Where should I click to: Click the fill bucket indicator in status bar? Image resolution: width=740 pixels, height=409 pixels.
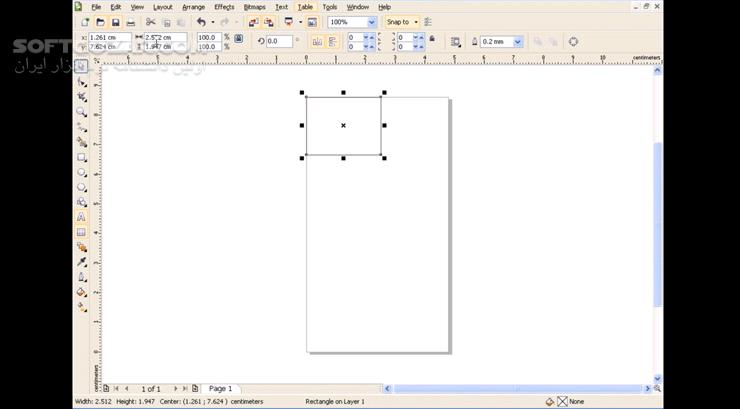tap(550, 401)
